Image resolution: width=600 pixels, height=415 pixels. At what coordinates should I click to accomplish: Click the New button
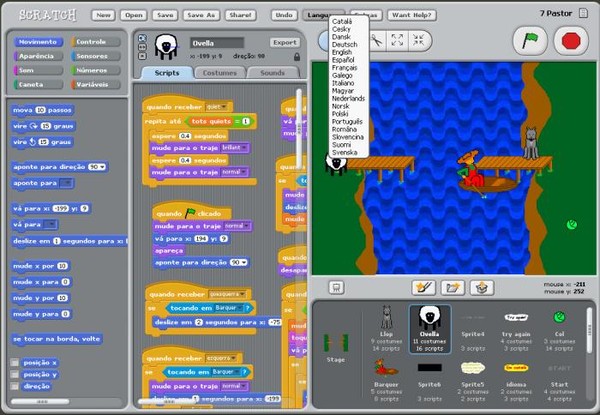[x=103, y=15]
